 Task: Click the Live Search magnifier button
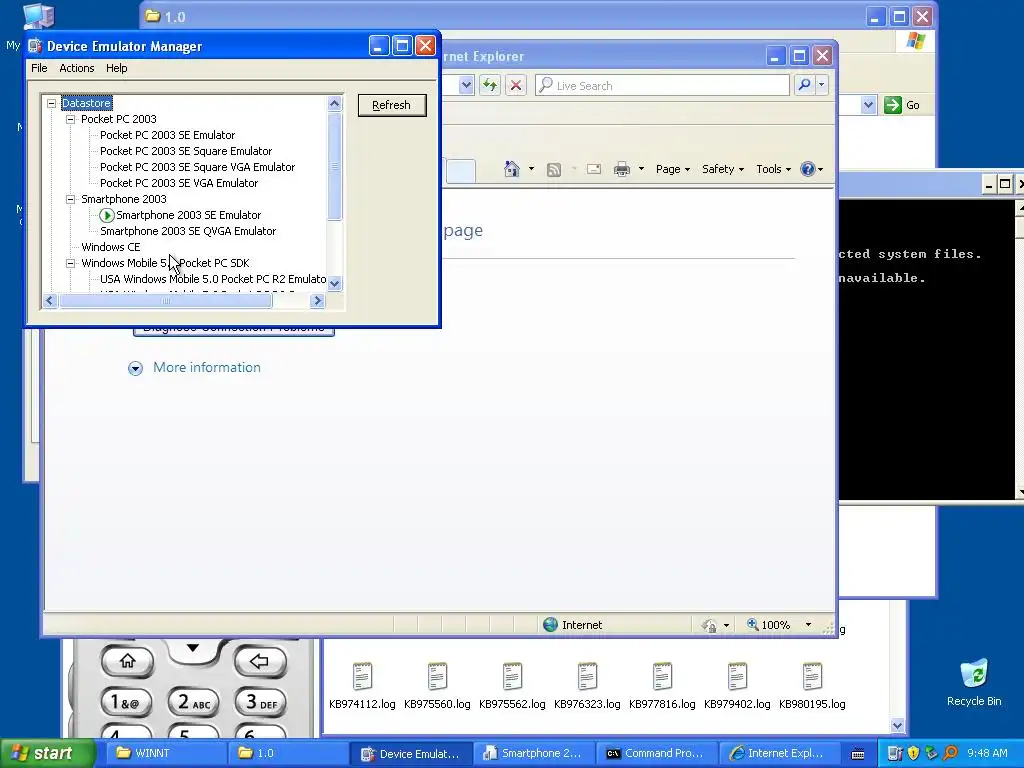point(805,85)
